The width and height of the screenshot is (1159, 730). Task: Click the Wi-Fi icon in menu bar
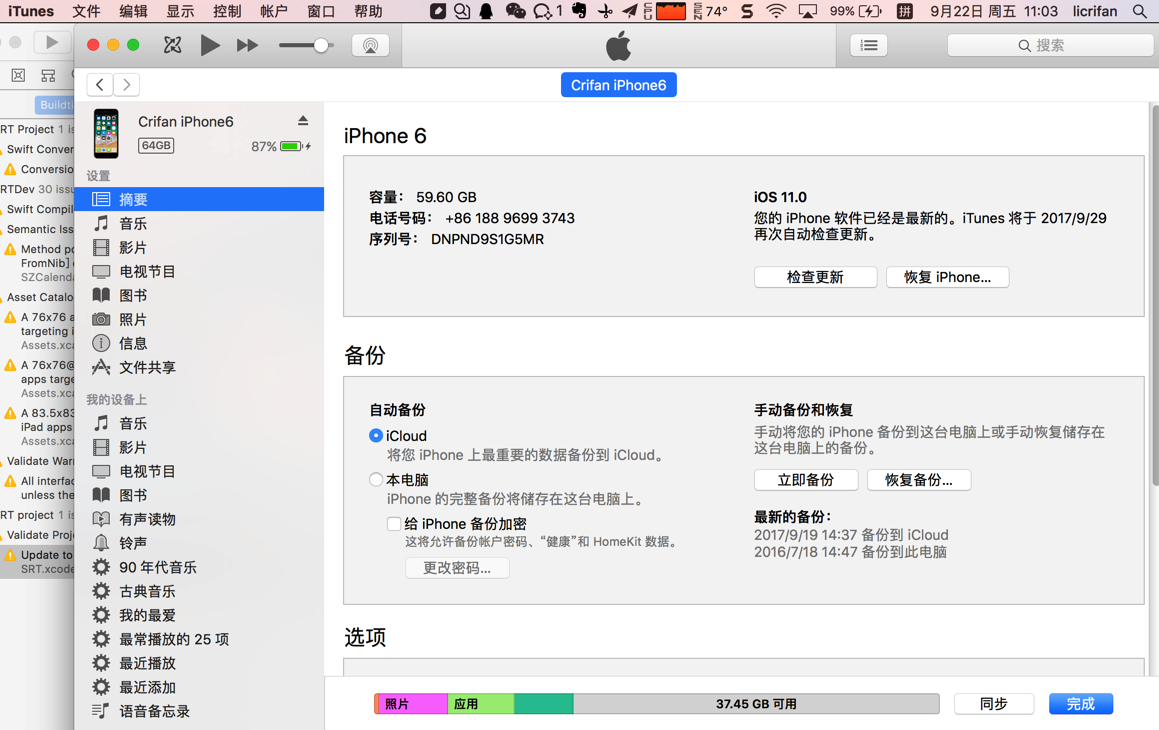776,11
